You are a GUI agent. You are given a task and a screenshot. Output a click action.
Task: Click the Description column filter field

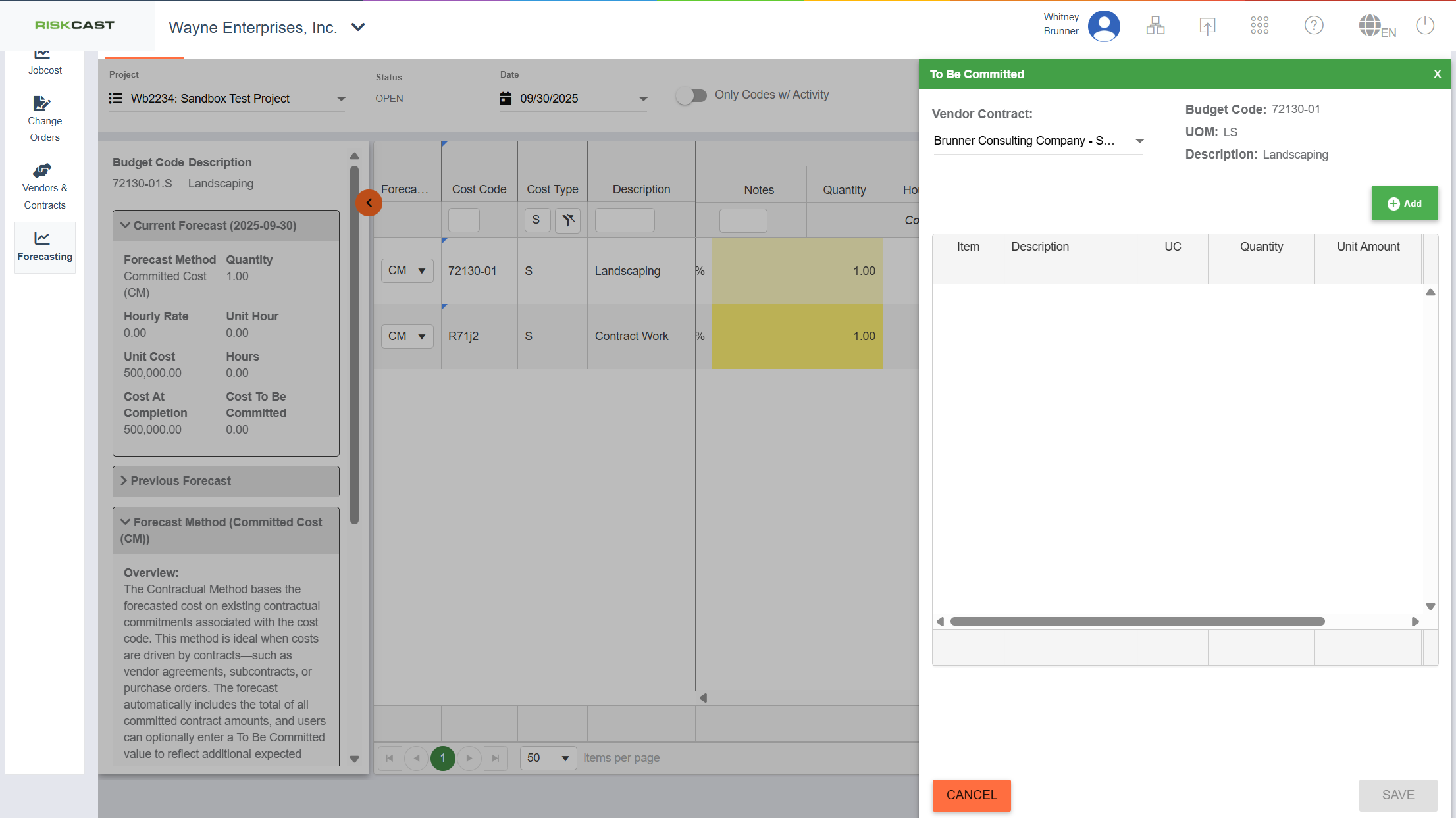pos(624,220)
